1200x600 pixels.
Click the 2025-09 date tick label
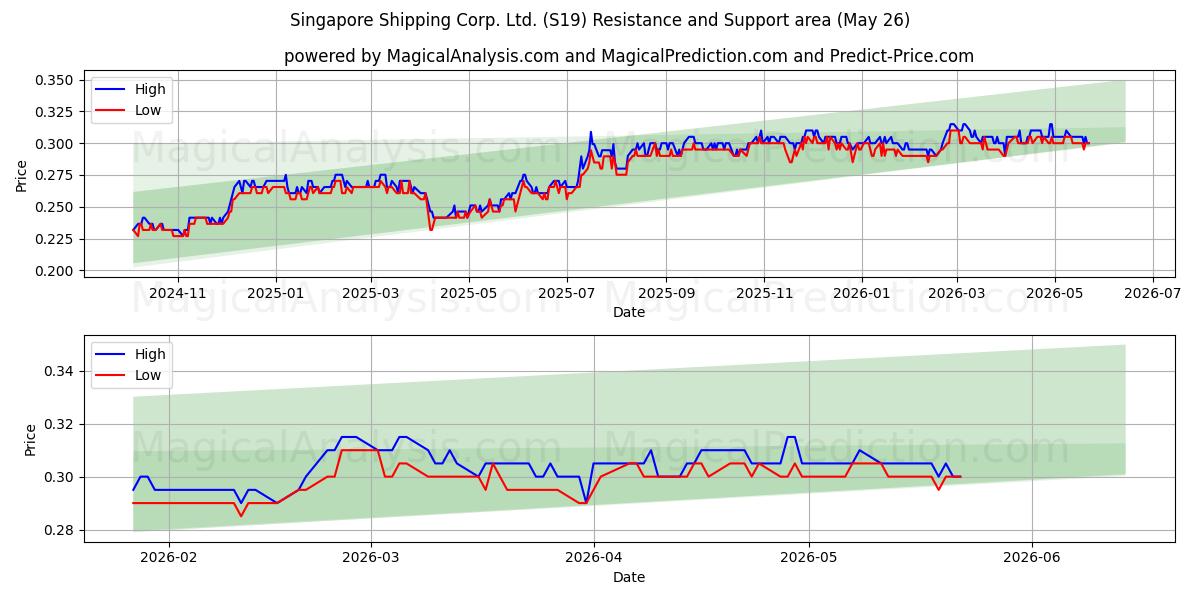click(x=667, y=293)
